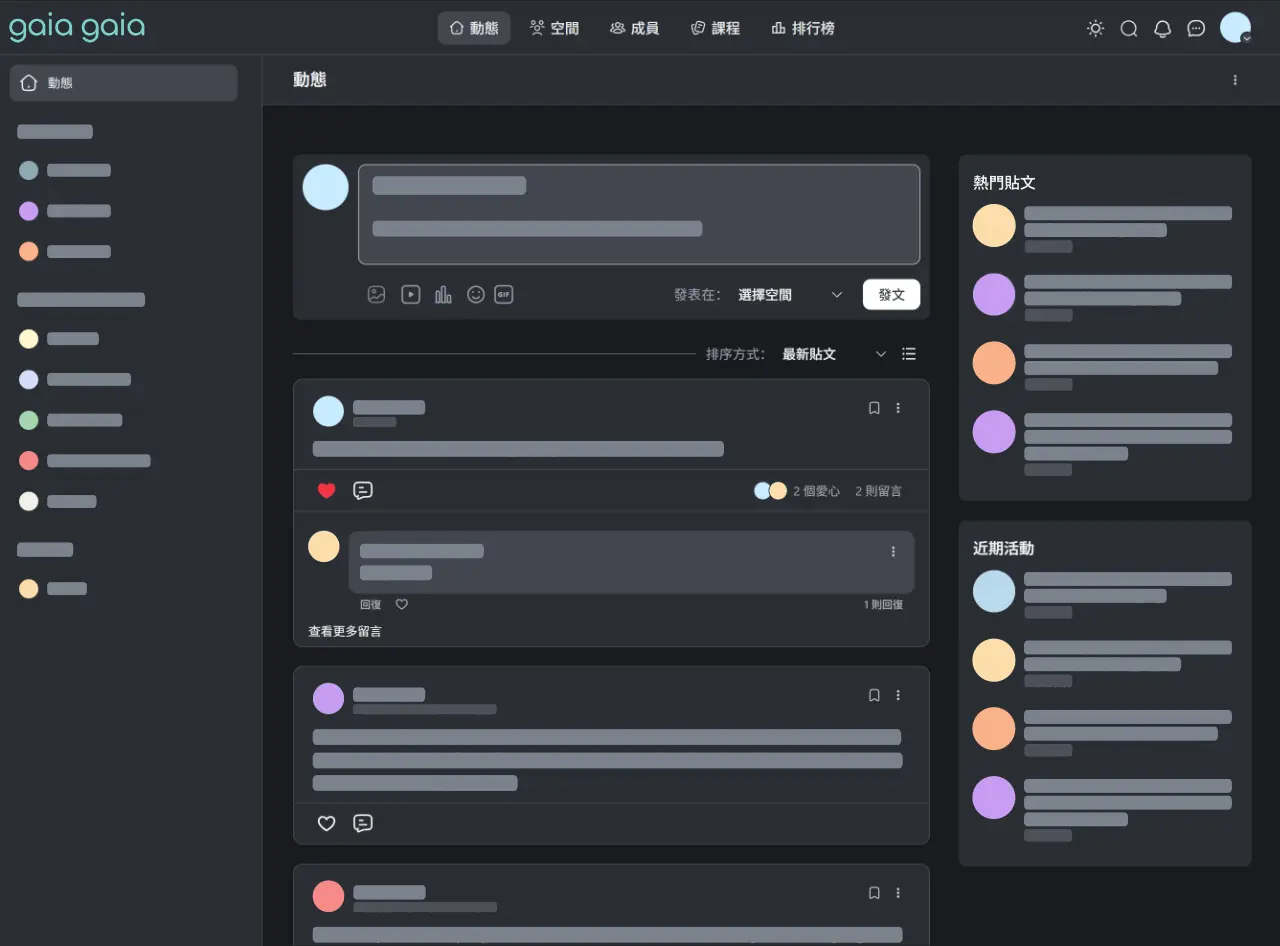Navigate to the 排行榜 leaderboard tab

click(803, 28)
